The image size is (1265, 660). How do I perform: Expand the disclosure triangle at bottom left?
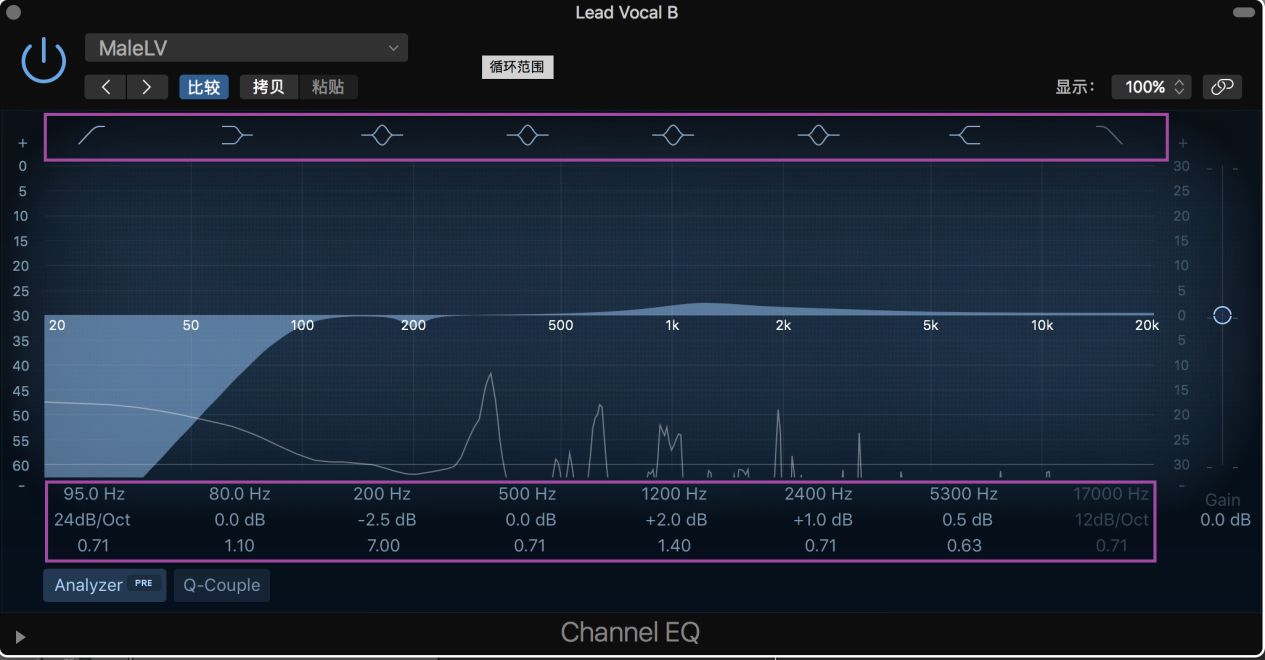20,636
